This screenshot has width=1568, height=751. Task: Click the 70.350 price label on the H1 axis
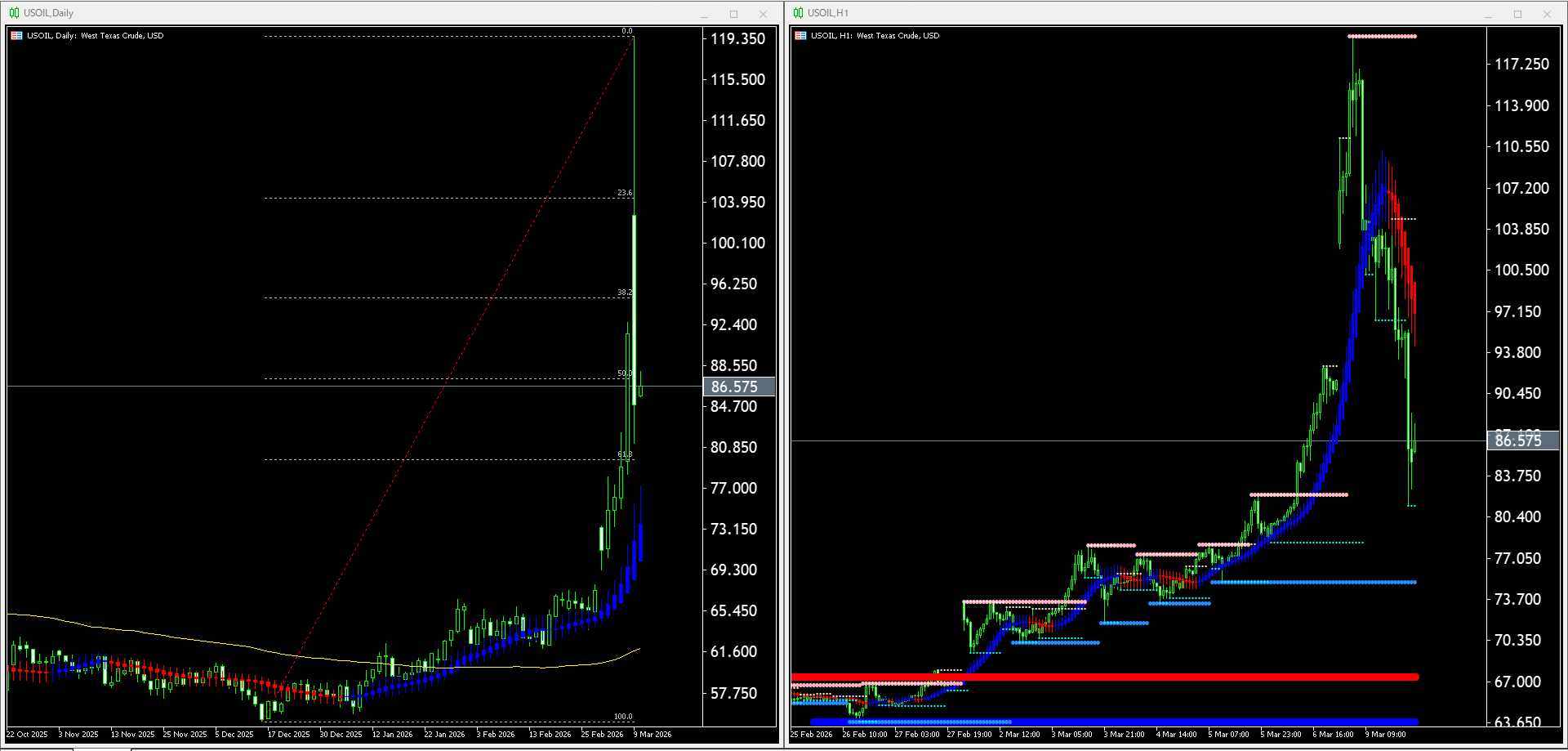(x=1517, y=640)
